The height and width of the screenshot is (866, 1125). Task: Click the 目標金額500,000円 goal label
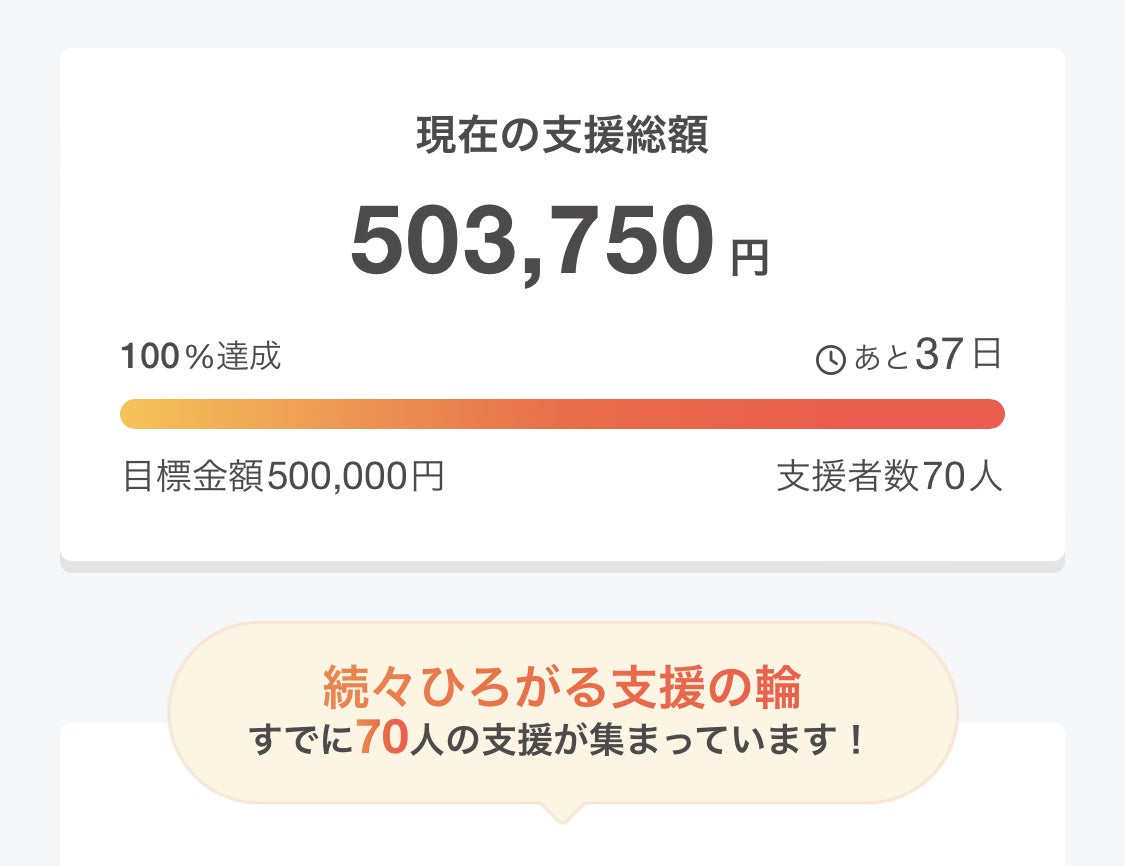pos(283,477)
